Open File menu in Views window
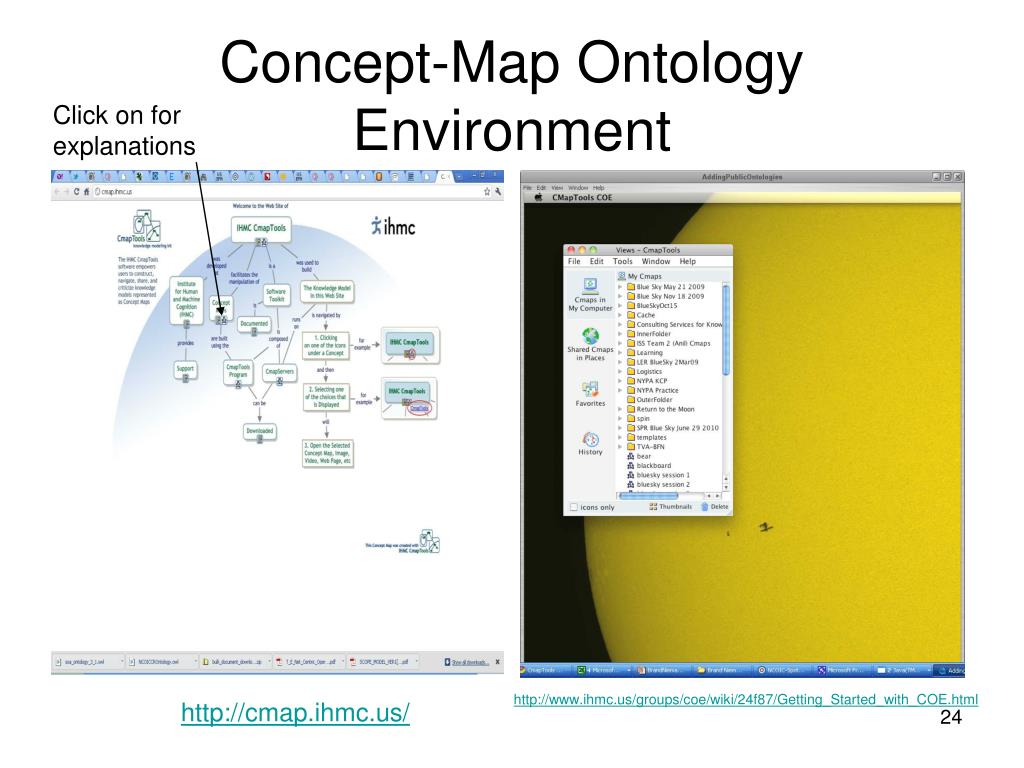 [x=574, y=261]
